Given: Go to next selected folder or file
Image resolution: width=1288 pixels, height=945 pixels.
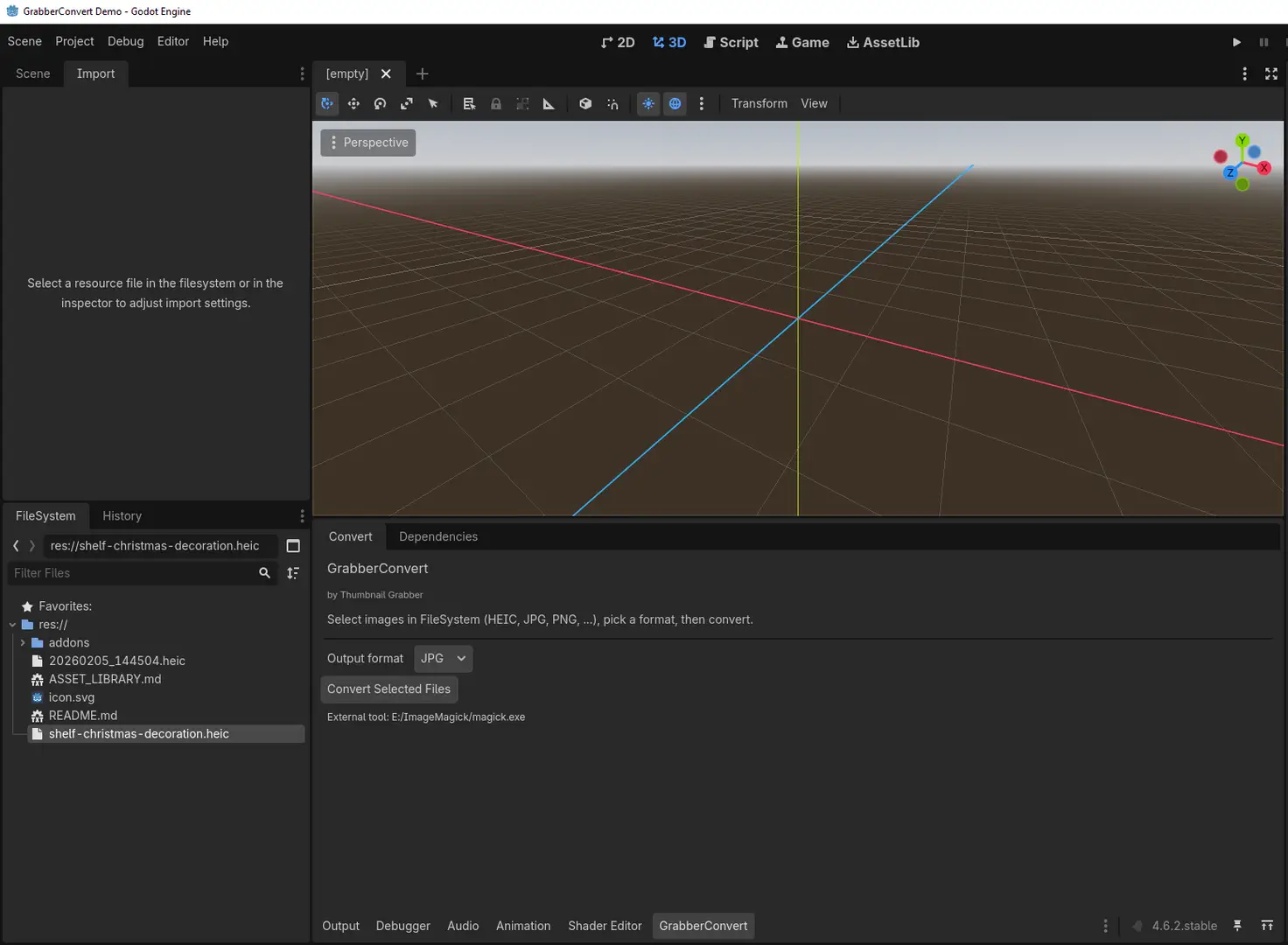Looking at the screenshot, I should (x=32, y=546).
